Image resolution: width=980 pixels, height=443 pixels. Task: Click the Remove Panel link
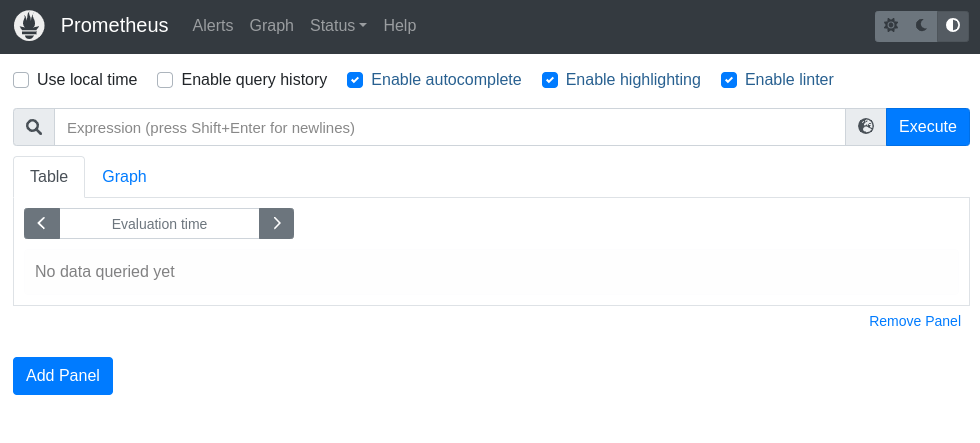pyautogui.click(x=914, y=321)
